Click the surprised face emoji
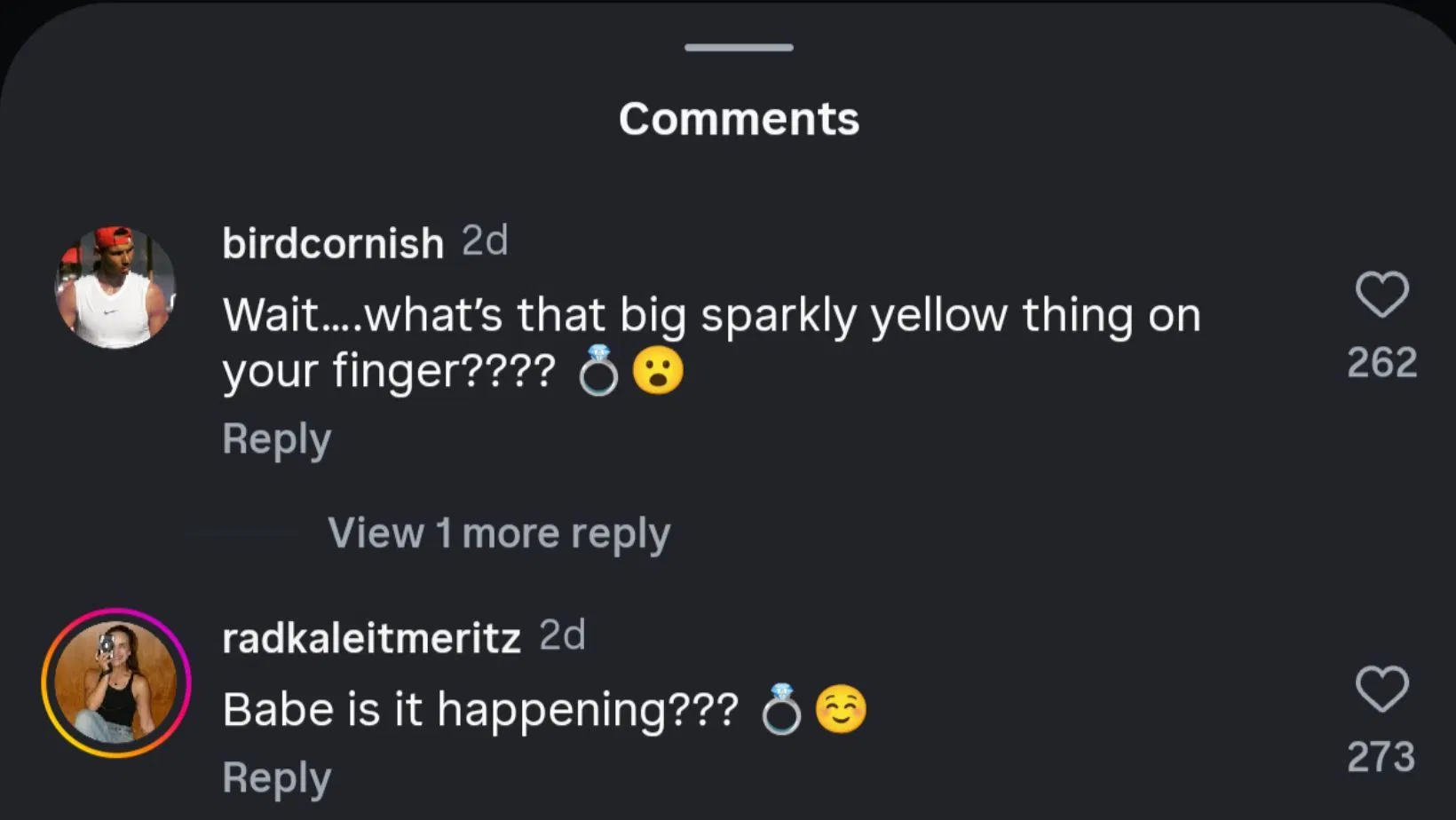The width and height of the screenshot is (1456, 820). pos(658,370)
